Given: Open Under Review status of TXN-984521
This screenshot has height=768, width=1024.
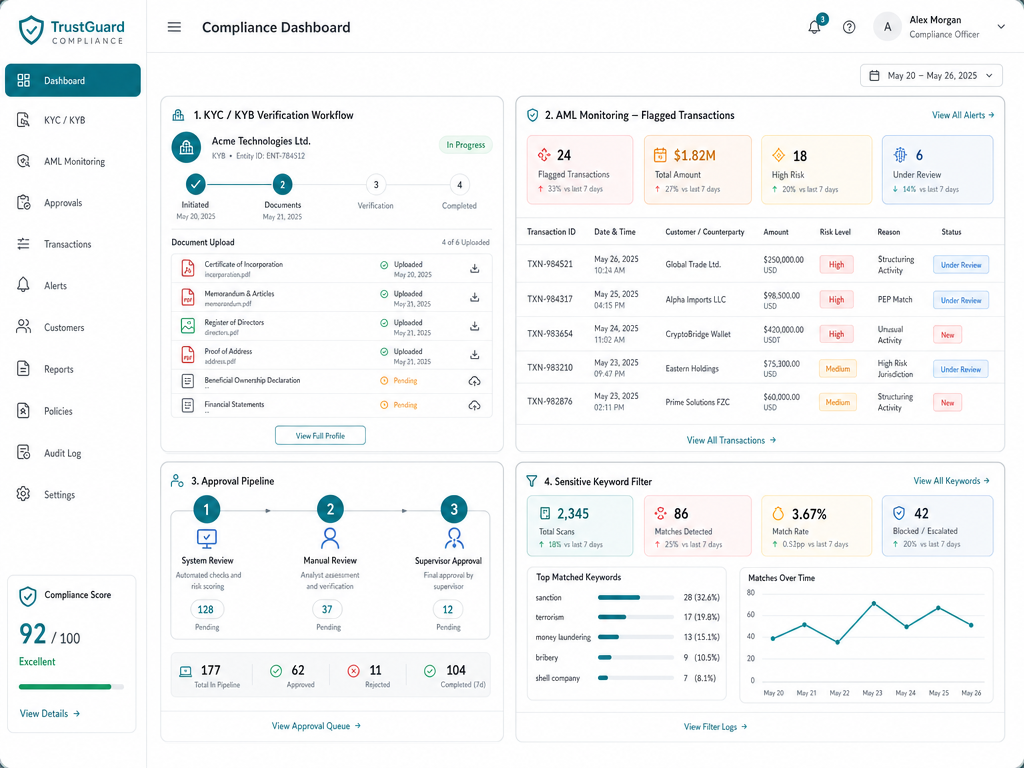Looking at the screenshot, I should click(961, 265).
